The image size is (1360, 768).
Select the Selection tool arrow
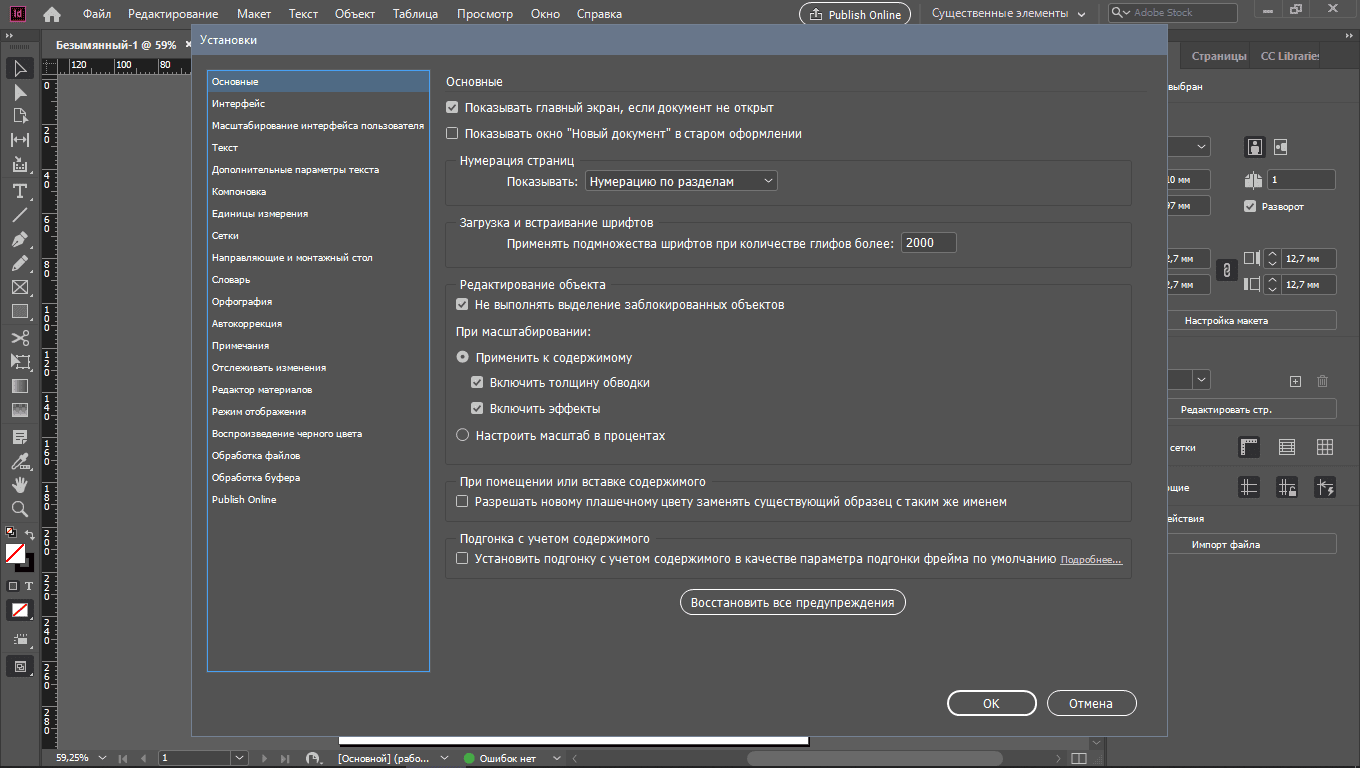point(20,68)
